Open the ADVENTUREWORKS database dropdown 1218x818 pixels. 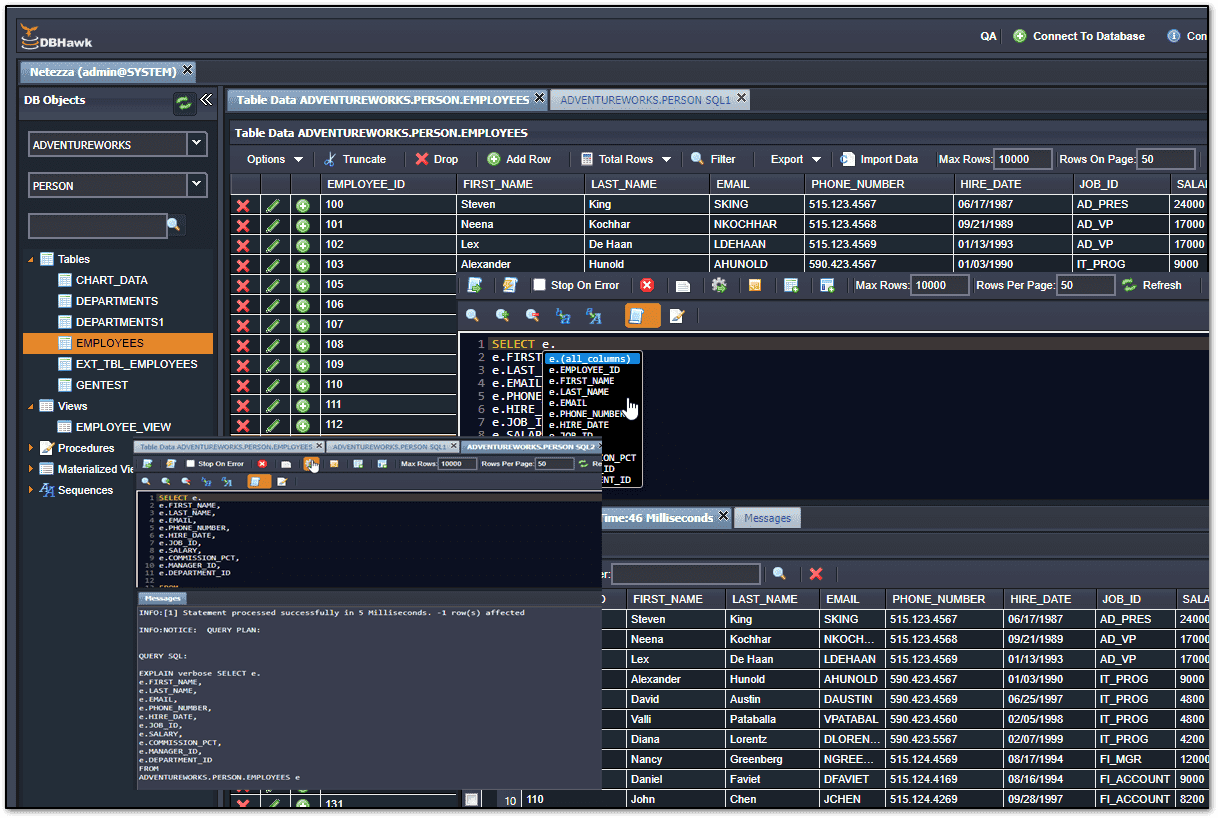pos(196,144)
